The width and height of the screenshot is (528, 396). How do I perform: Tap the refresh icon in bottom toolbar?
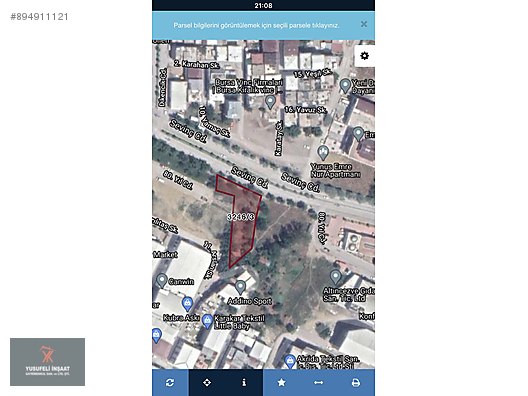point(170,383)
